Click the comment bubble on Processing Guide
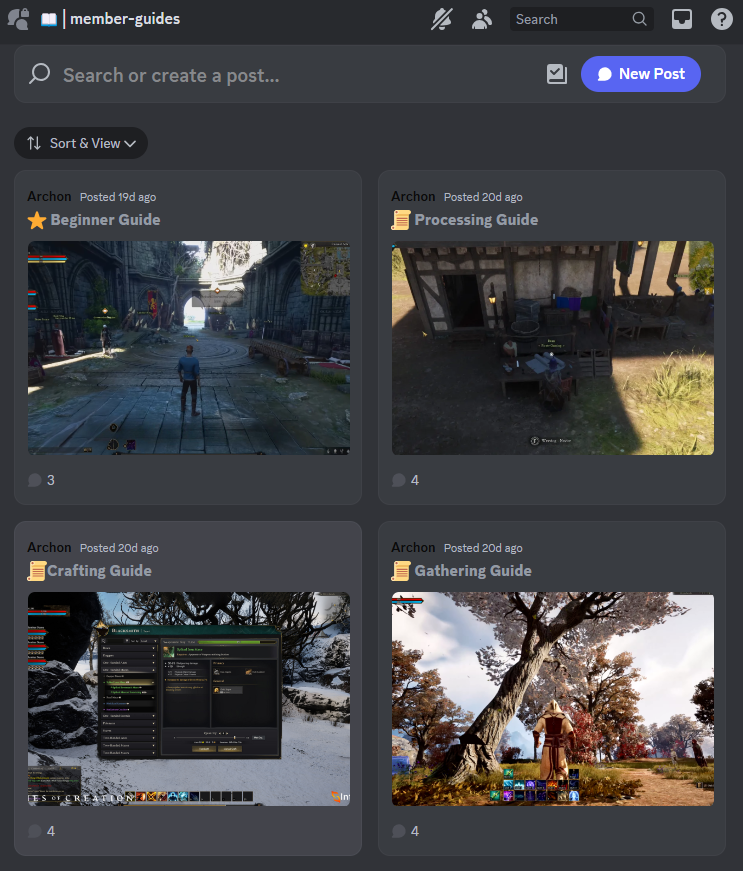The image size is (743, 871). [399, 480]
